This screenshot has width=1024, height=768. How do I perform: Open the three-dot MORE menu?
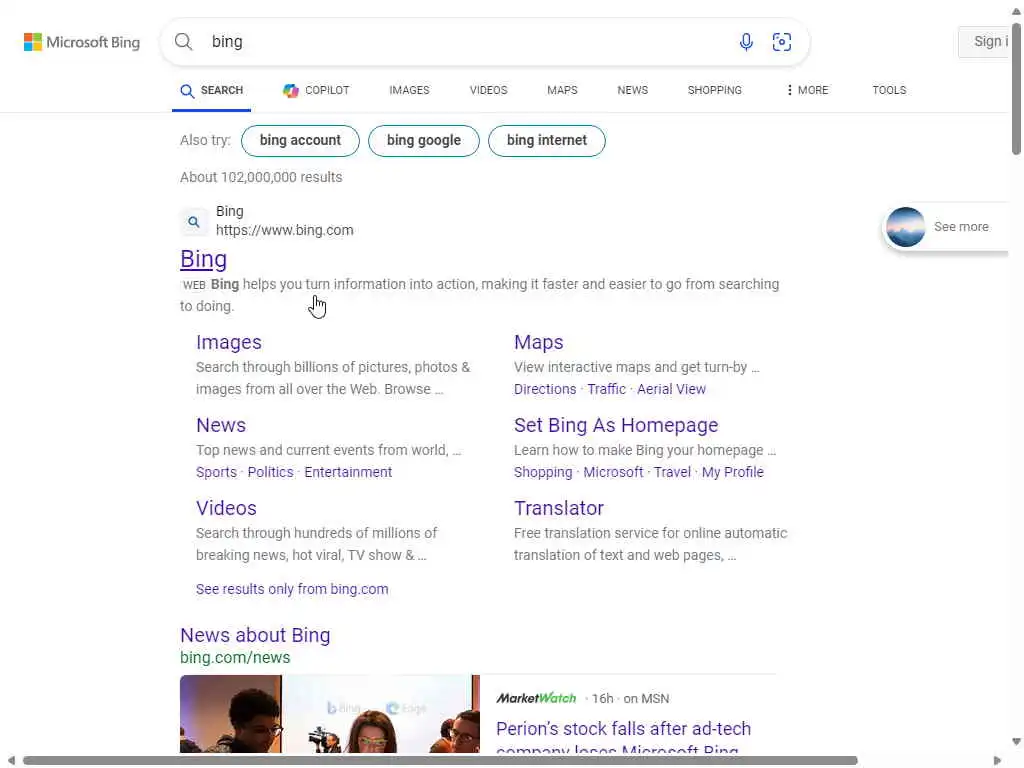(x=807, y=90)
